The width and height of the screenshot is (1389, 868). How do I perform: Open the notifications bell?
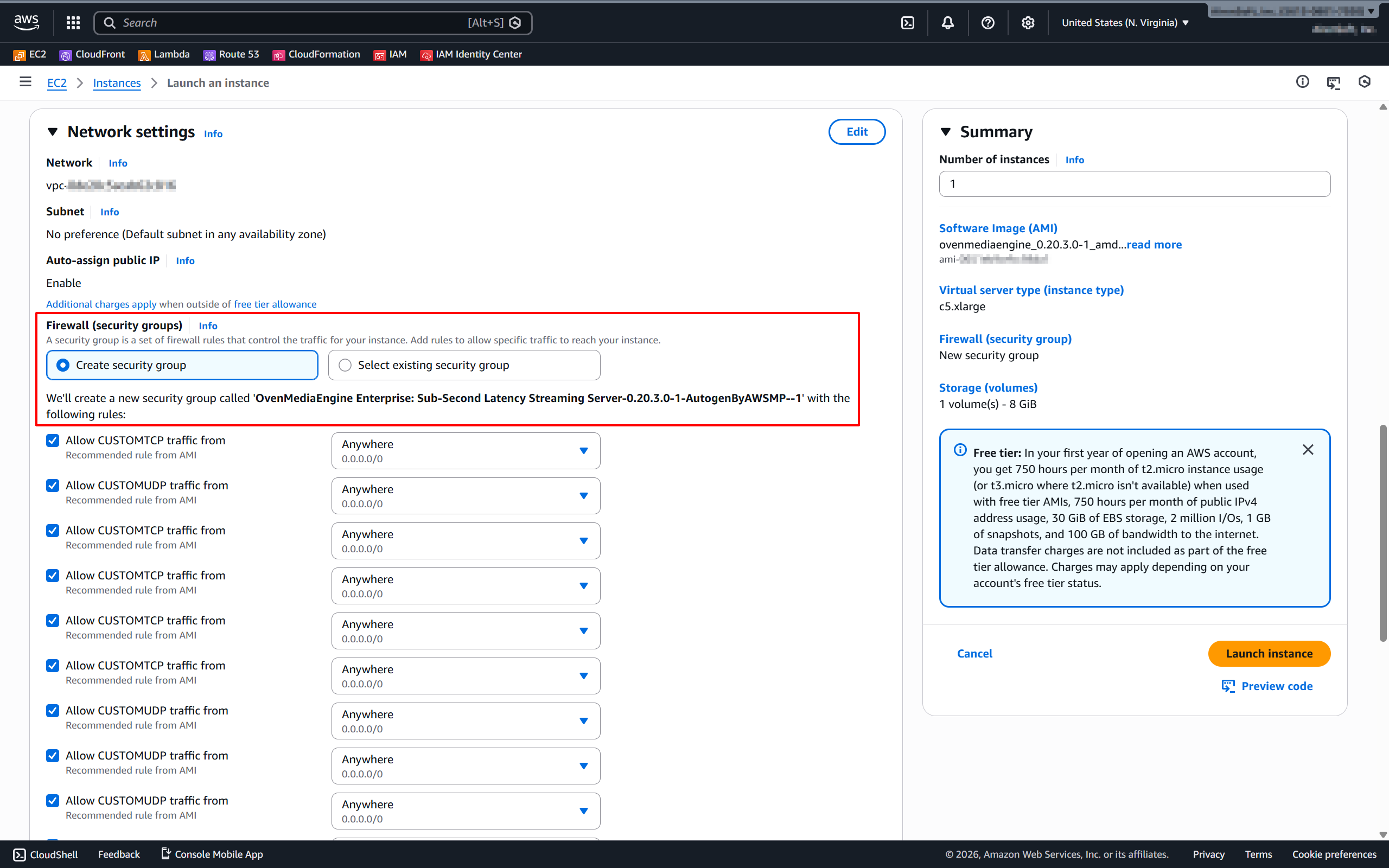948,23
